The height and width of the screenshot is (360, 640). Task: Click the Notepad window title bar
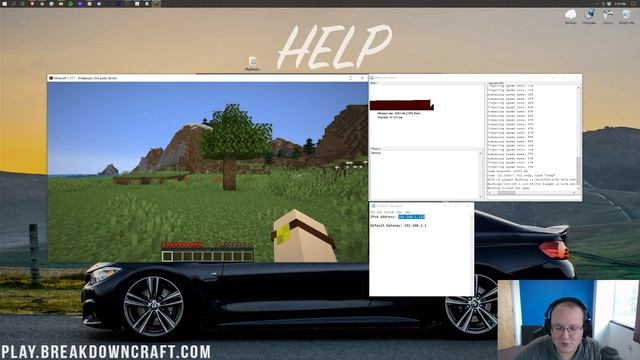(x=422, y=206)
